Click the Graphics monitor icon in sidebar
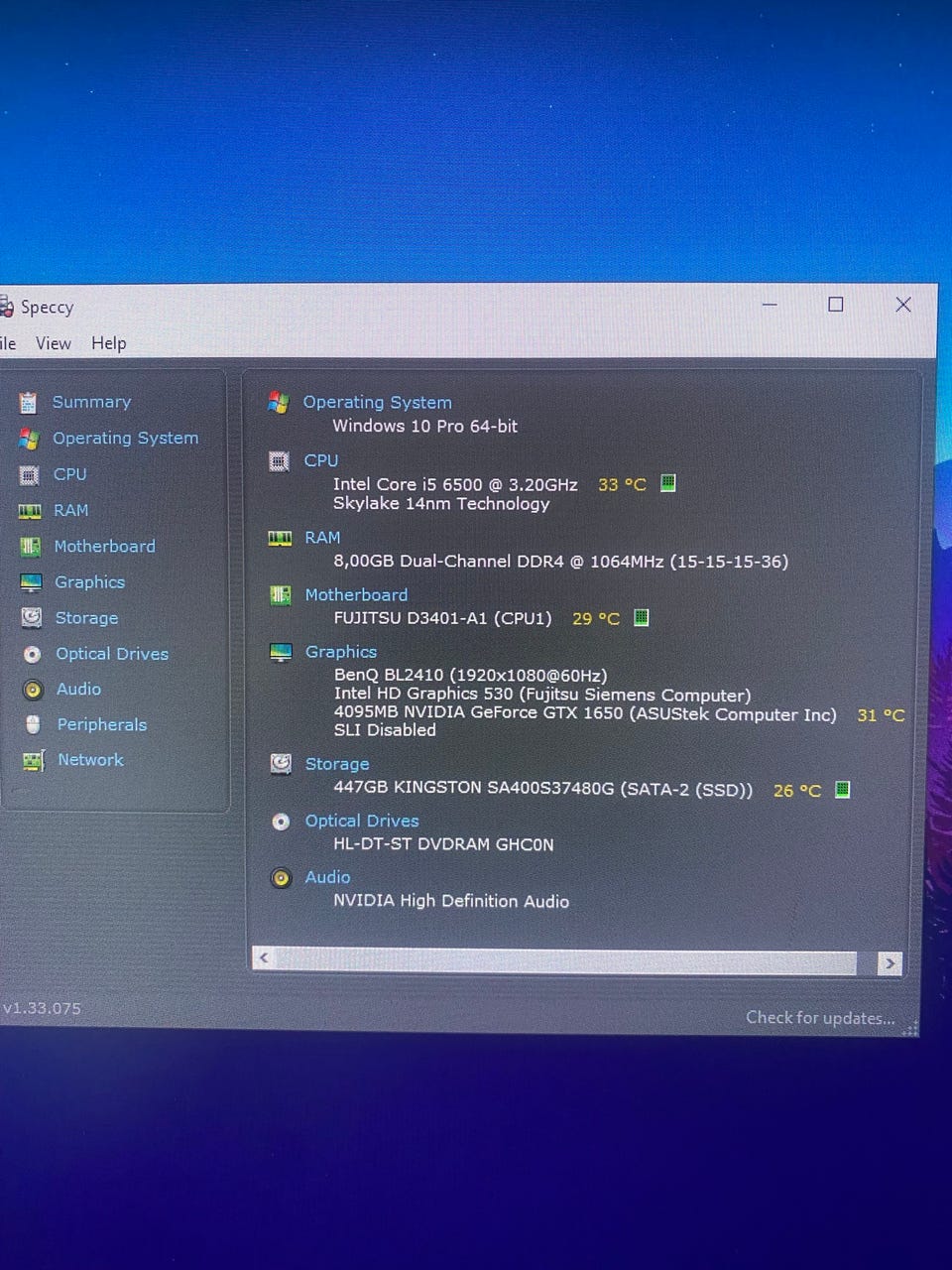 [31, 582]
